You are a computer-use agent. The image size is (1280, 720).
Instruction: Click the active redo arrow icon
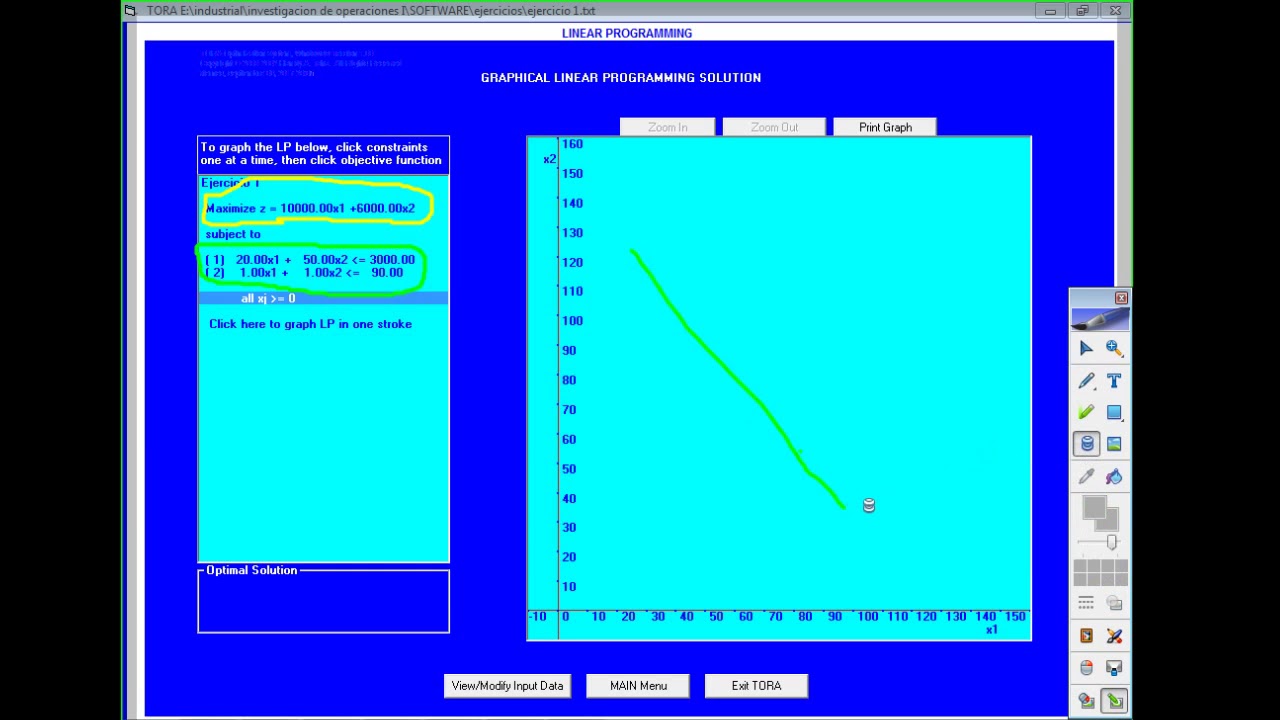pyautogui.click(x=1114, y=701)
